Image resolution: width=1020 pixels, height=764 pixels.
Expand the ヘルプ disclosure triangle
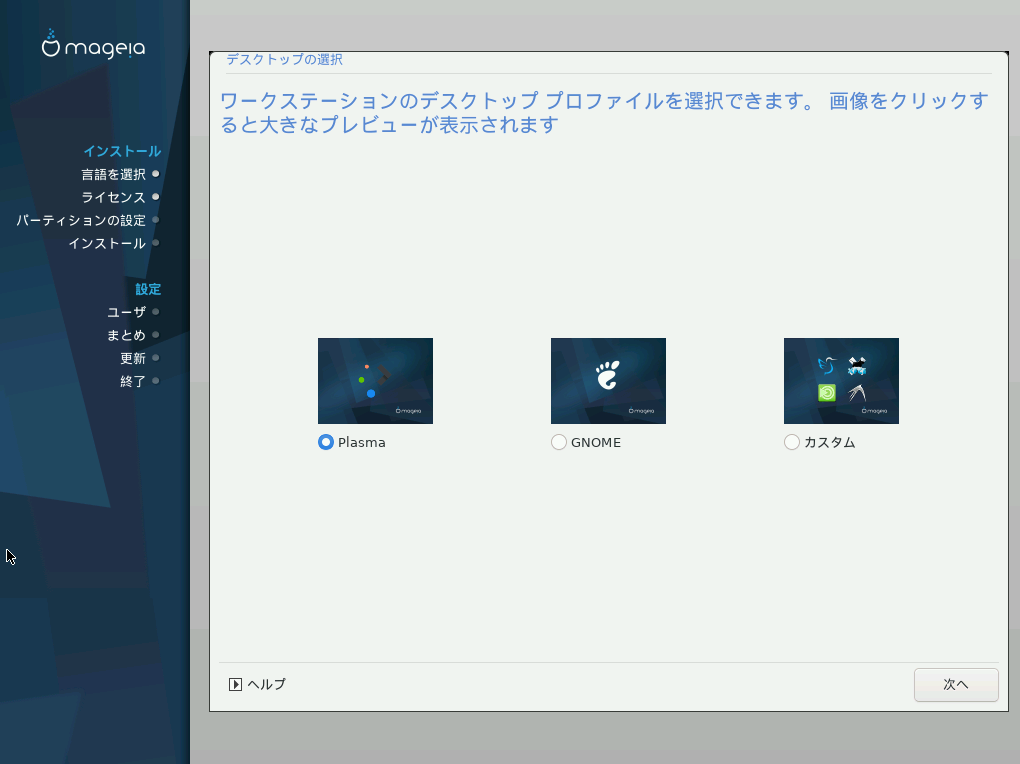(x=235, y=685)
